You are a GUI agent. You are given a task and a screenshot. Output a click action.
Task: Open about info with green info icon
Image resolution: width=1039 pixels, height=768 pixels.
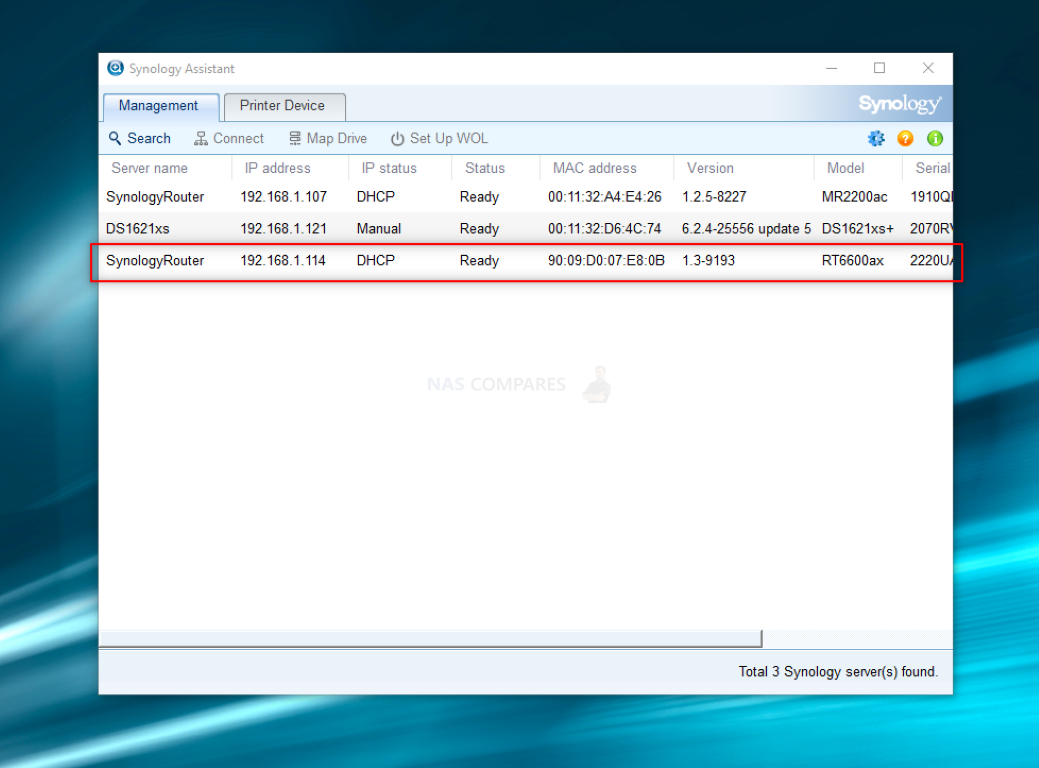tap(935, 138)
